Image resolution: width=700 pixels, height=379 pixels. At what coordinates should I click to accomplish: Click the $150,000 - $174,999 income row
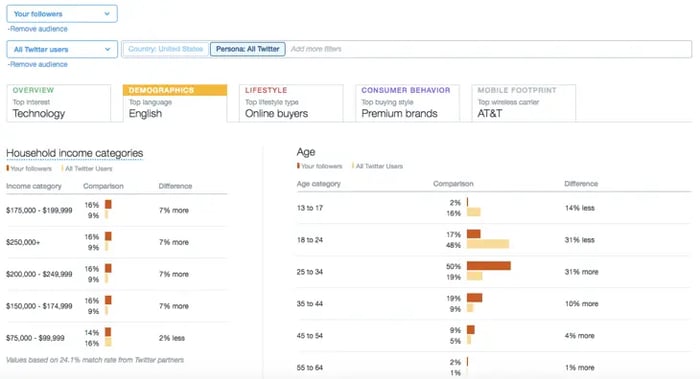(117, 306)
